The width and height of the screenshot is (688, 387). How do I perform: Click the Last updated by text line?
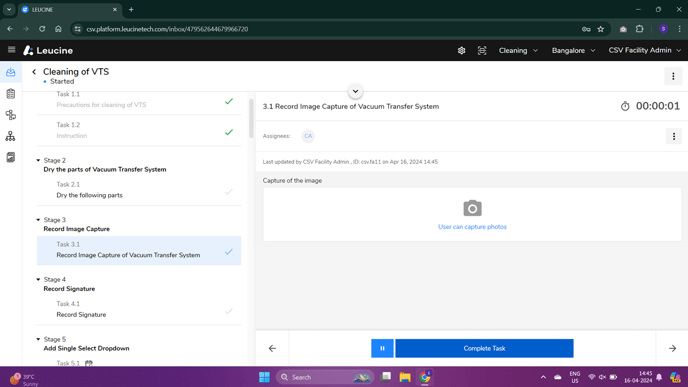[x=350, y=162]
